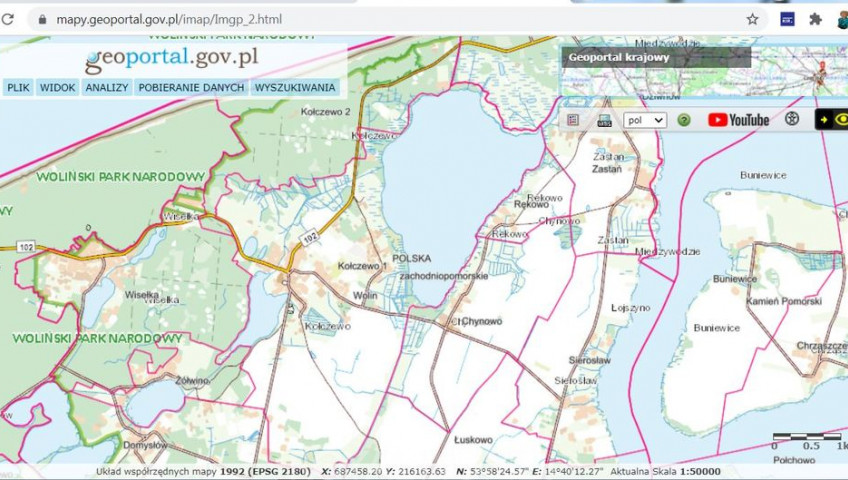Click the accessibility figure icon
The width and height of the screenshot is (848, 480).
click(792, 119)
